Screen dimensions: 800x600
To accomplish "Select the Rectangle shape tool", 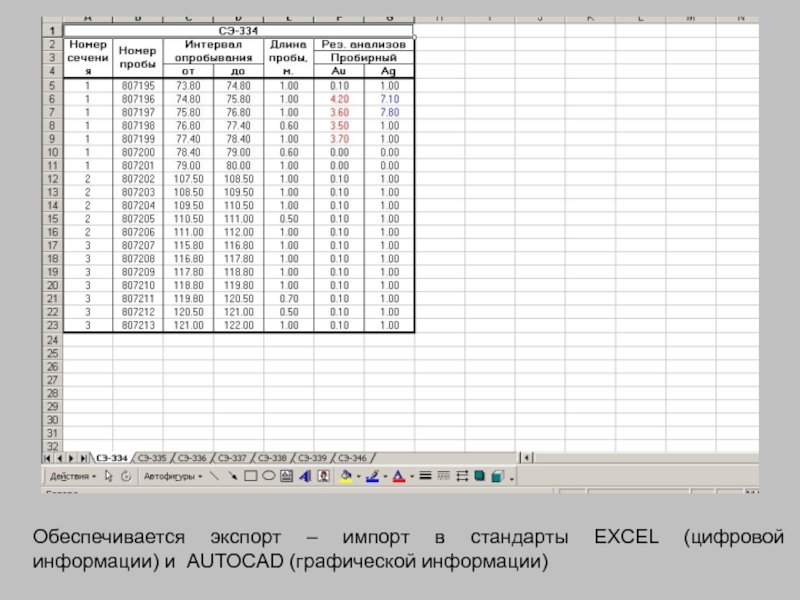I will click(x=251, y=477).
